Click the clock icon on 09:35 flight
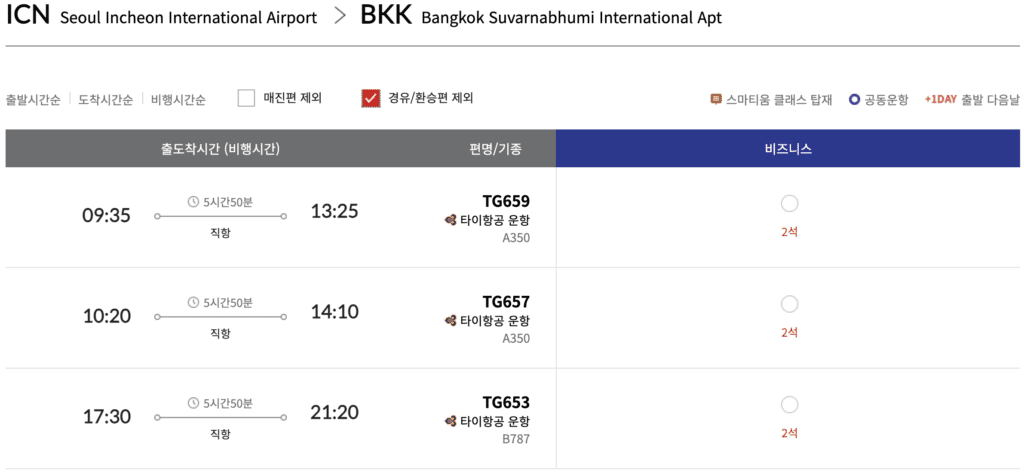This screenshot has height=473, width=1024. [193, 202]
